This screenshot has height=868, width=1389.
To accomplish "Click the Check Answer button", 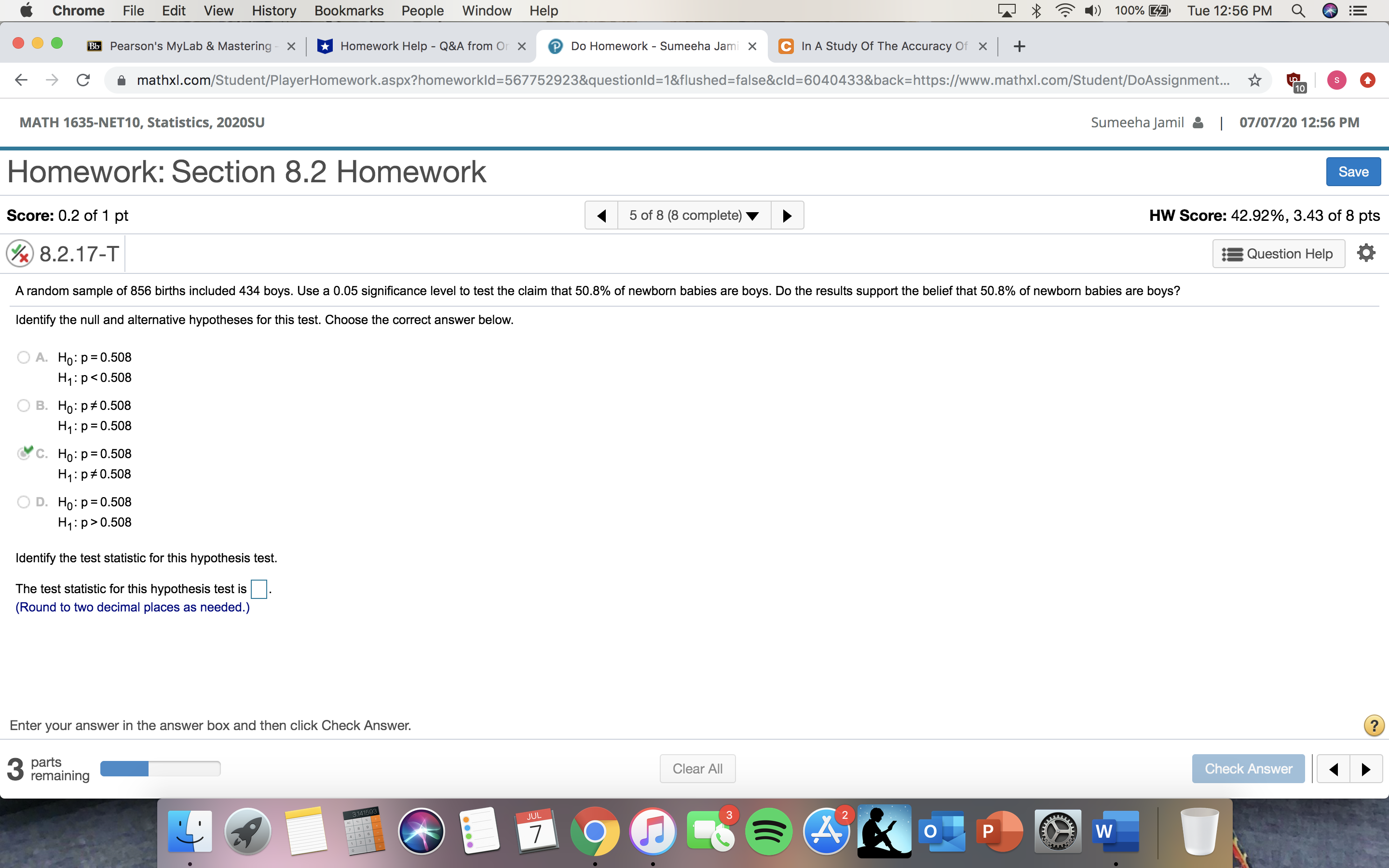I will click(x=1248, y=768).
